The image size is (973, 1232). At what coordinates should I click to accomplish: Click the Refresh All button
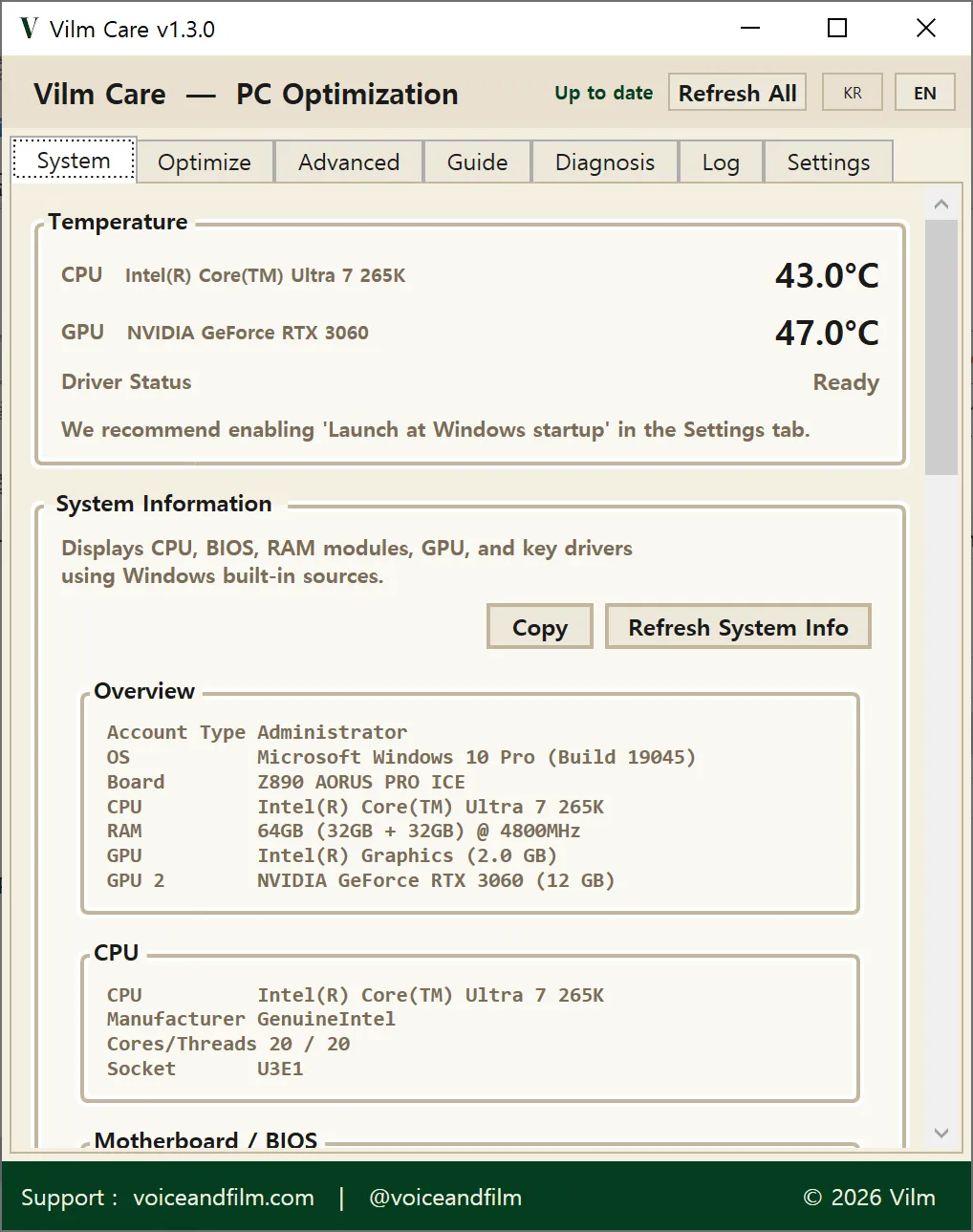pyautogui.click(x=737, y=93)
